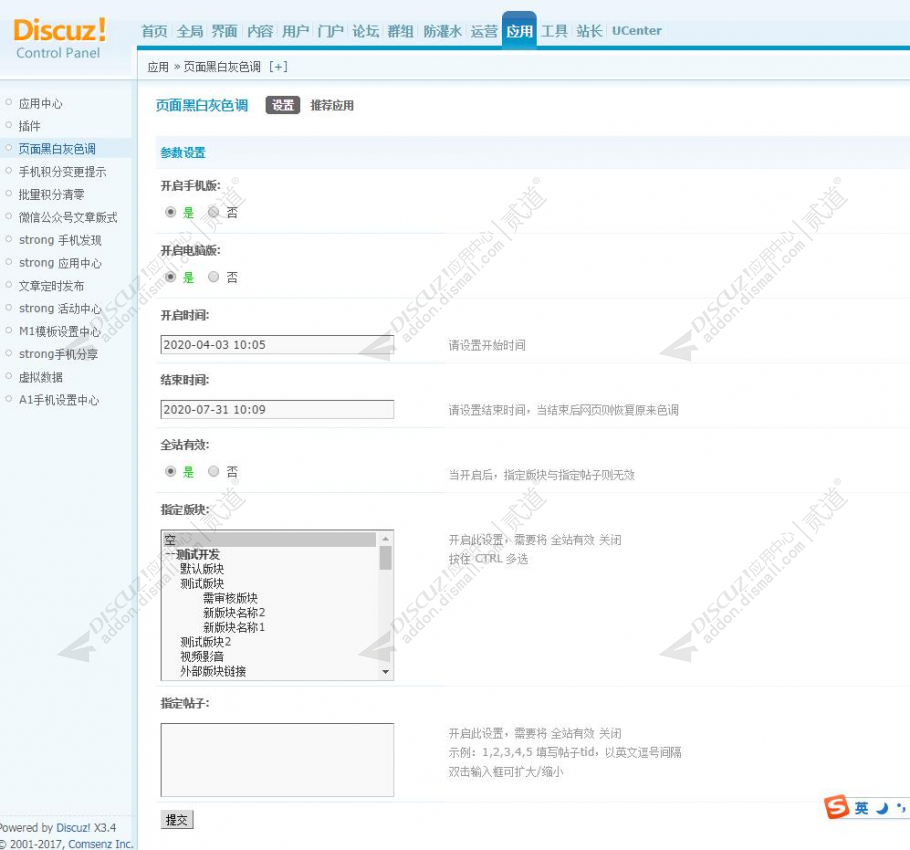Select 新版块名称2 in the 指定版块 list
910x850 pixels.
pyautogui.click(x=270, y=612)
